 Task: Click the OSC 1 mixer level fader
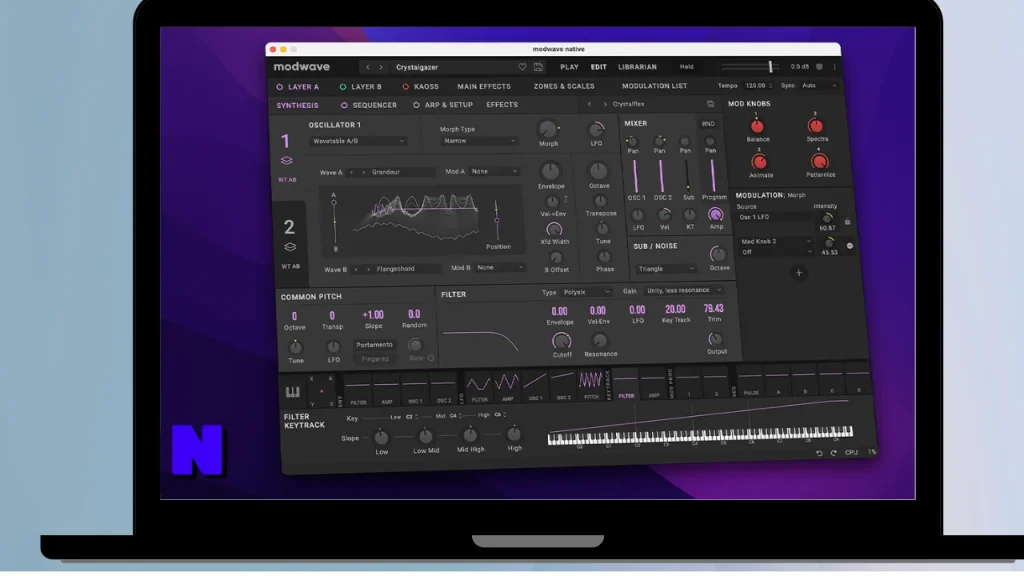635,176
